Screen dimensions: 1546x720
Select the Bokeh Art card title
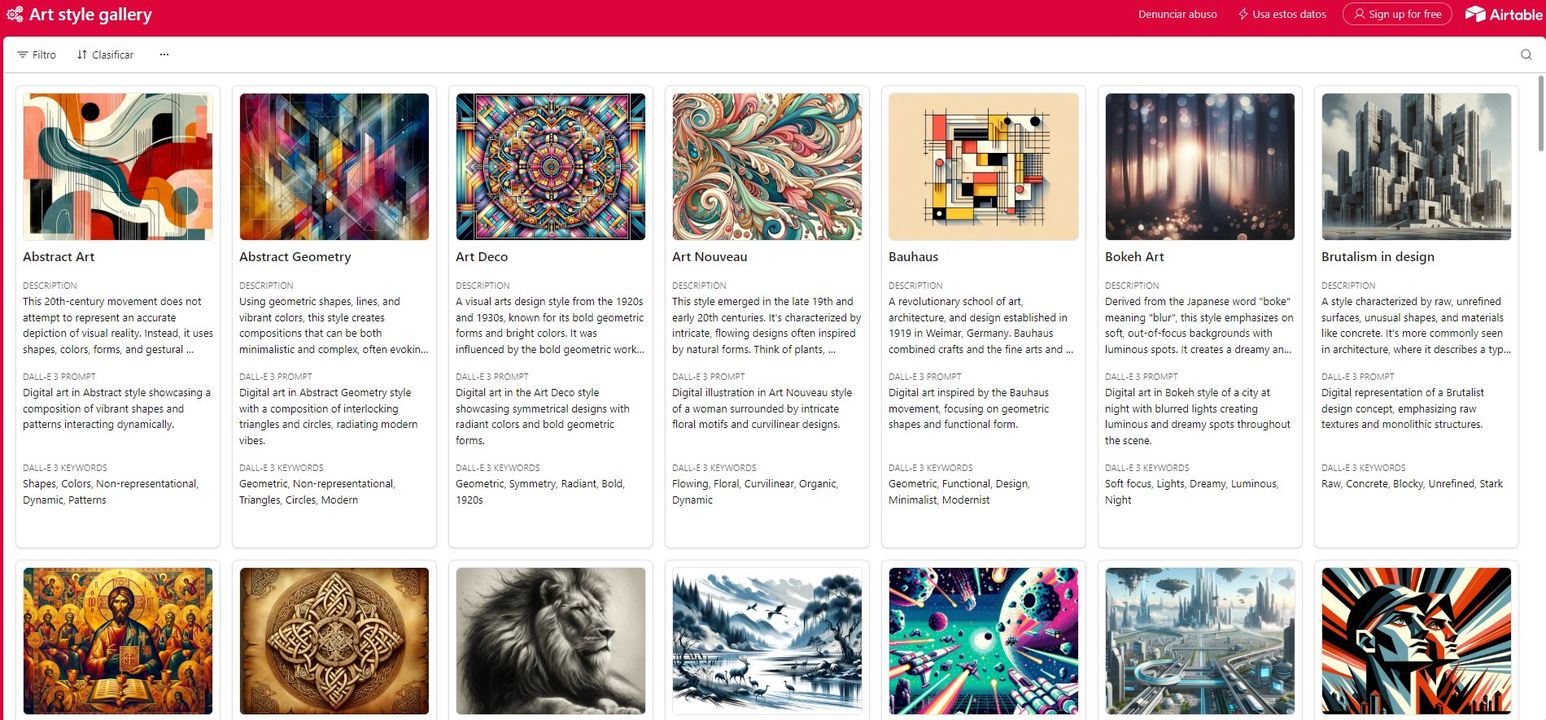pos(1135,257)
